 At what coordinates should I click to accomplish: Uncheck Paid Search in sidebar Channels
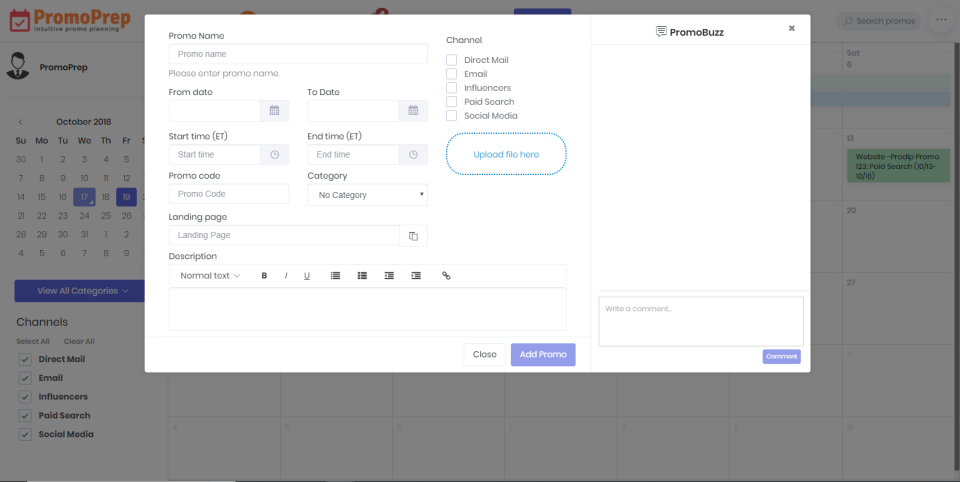pyautogui.click(x=25, y=416)
